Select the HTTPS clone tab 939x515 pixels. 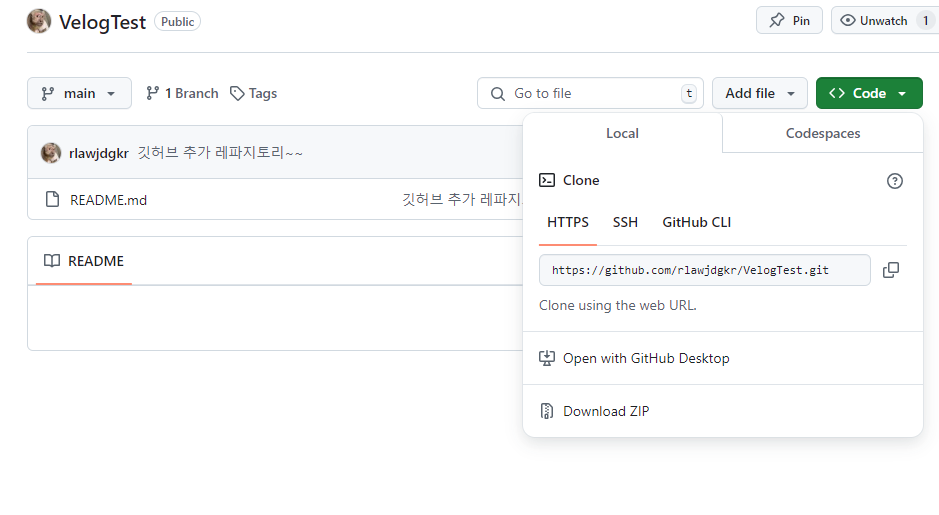(568, 222)
